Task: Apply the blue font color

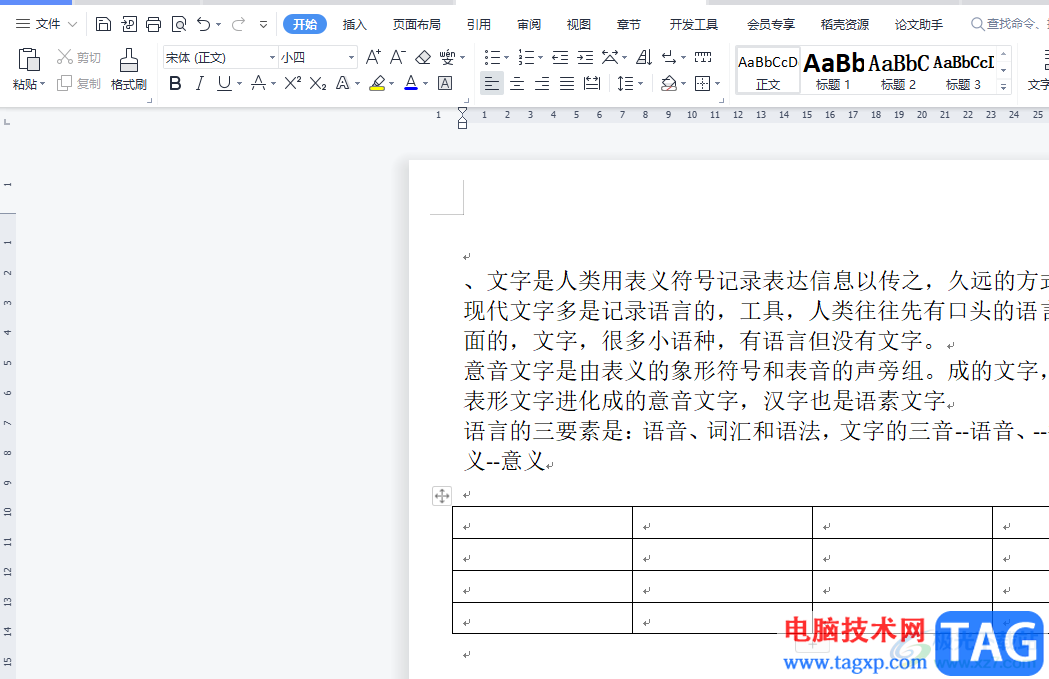Action: pos(411,84)
